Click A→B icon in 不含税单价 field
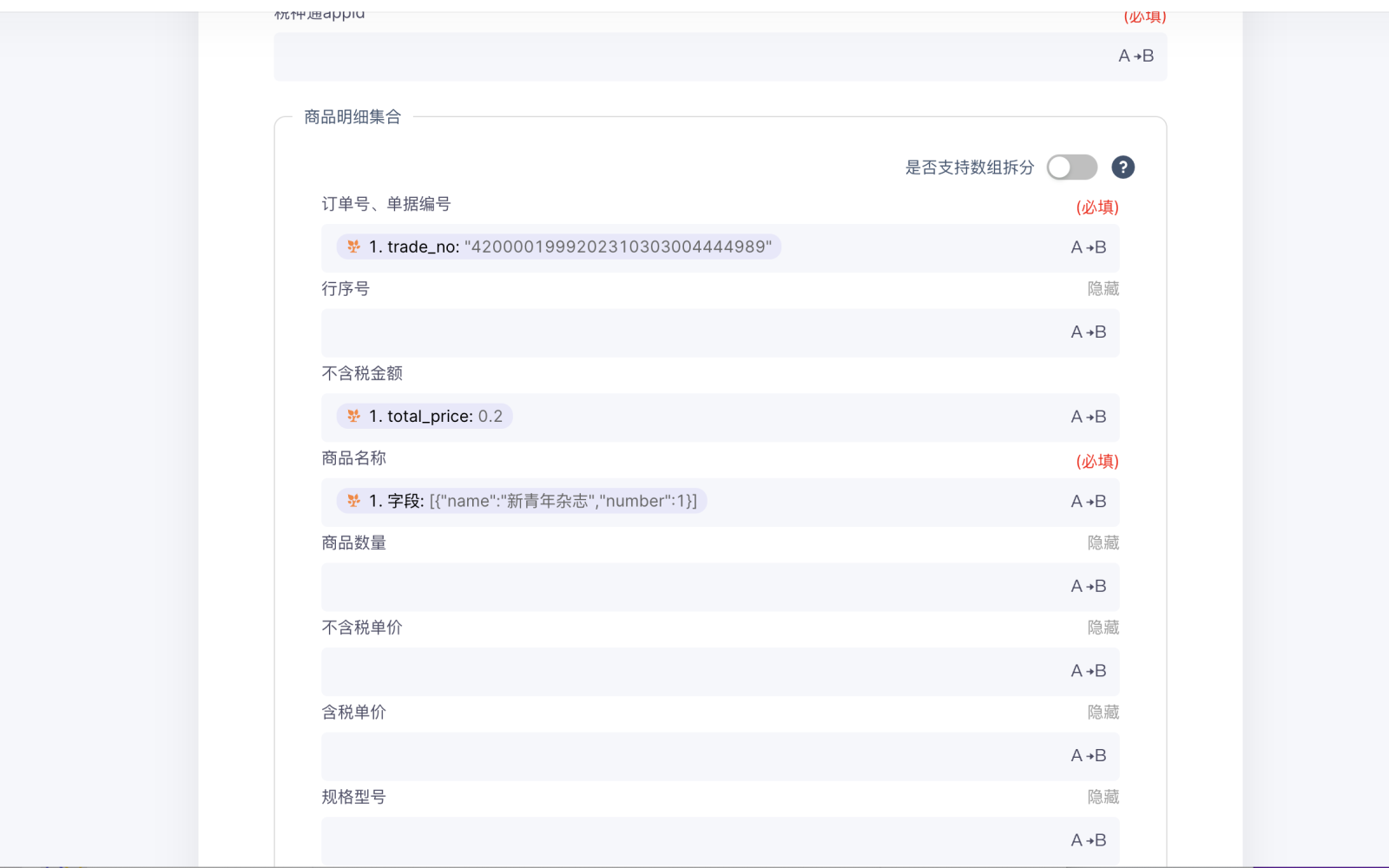This screenshot has height=868, width=1389. coord(1089,671)
